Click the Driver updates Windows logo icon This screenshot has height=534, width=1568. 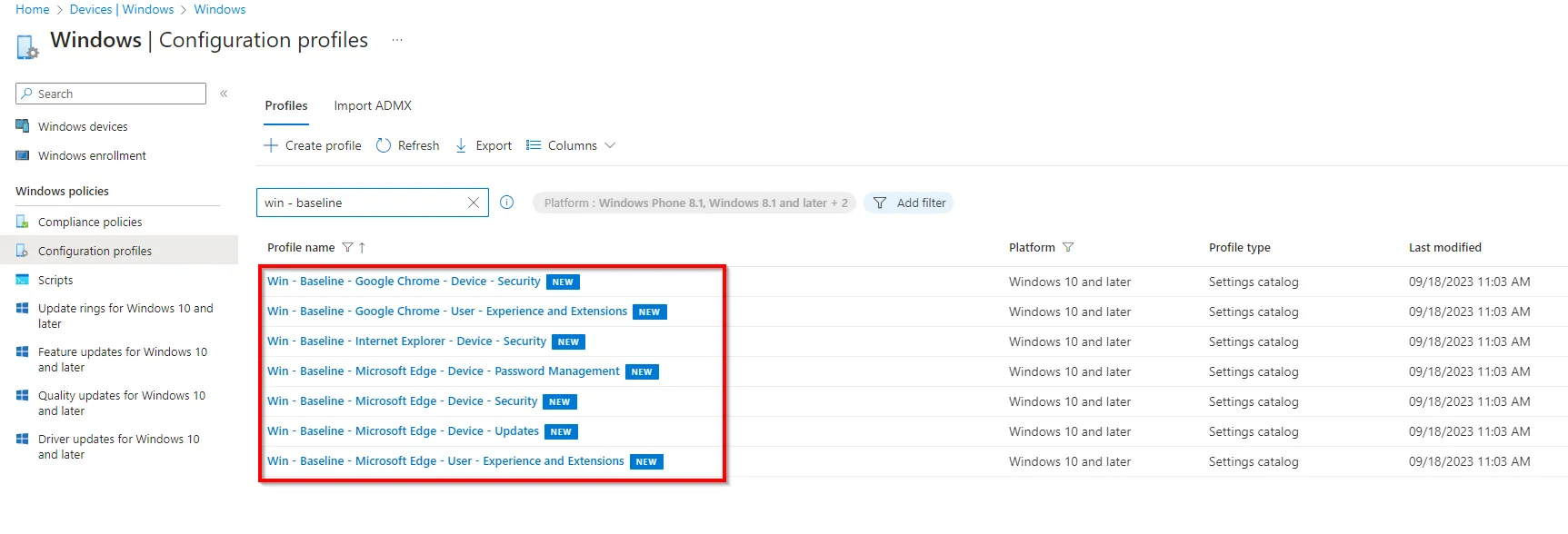pos(23,440)
